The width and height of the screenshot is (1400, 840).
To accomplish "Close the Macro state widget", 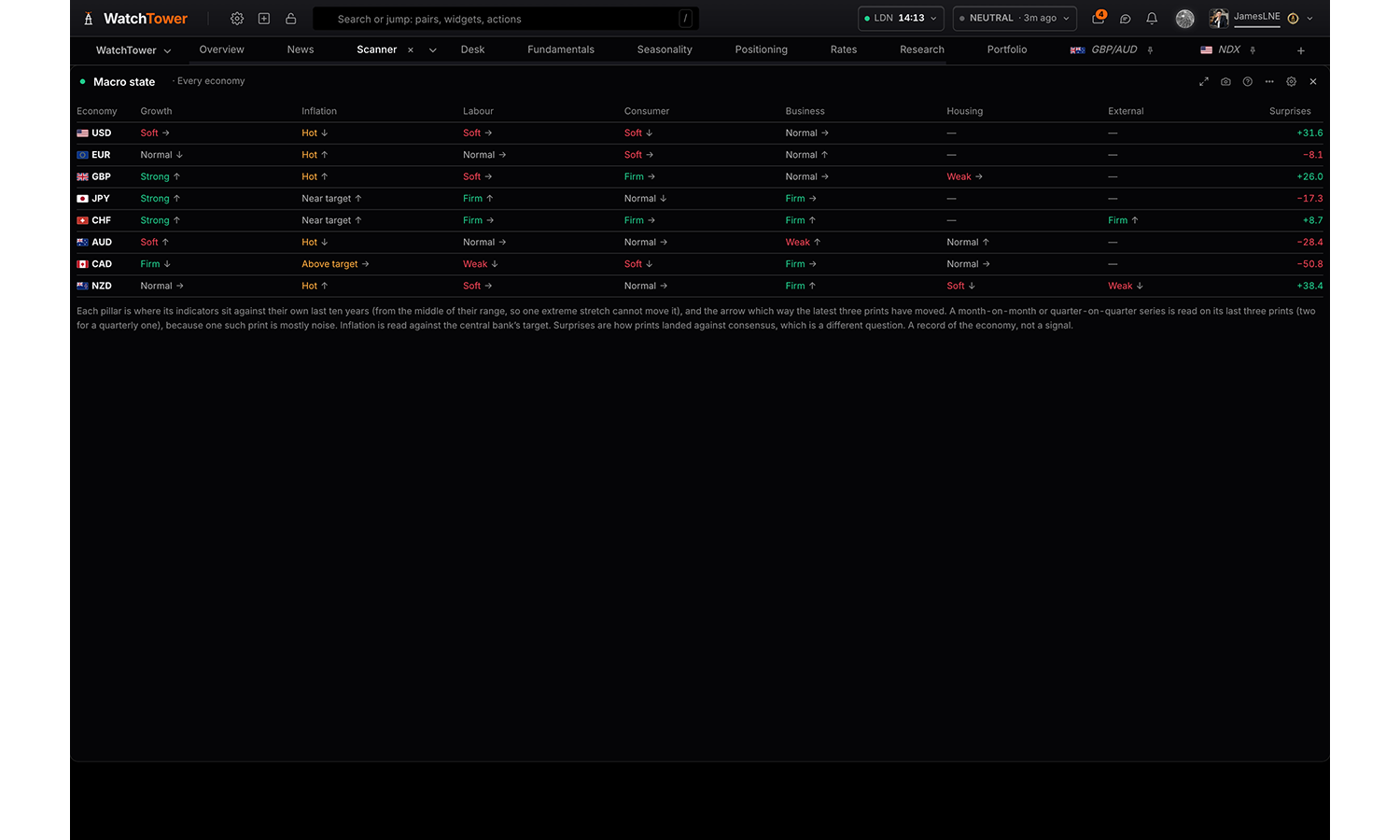I will click(x=1313, y=82).
